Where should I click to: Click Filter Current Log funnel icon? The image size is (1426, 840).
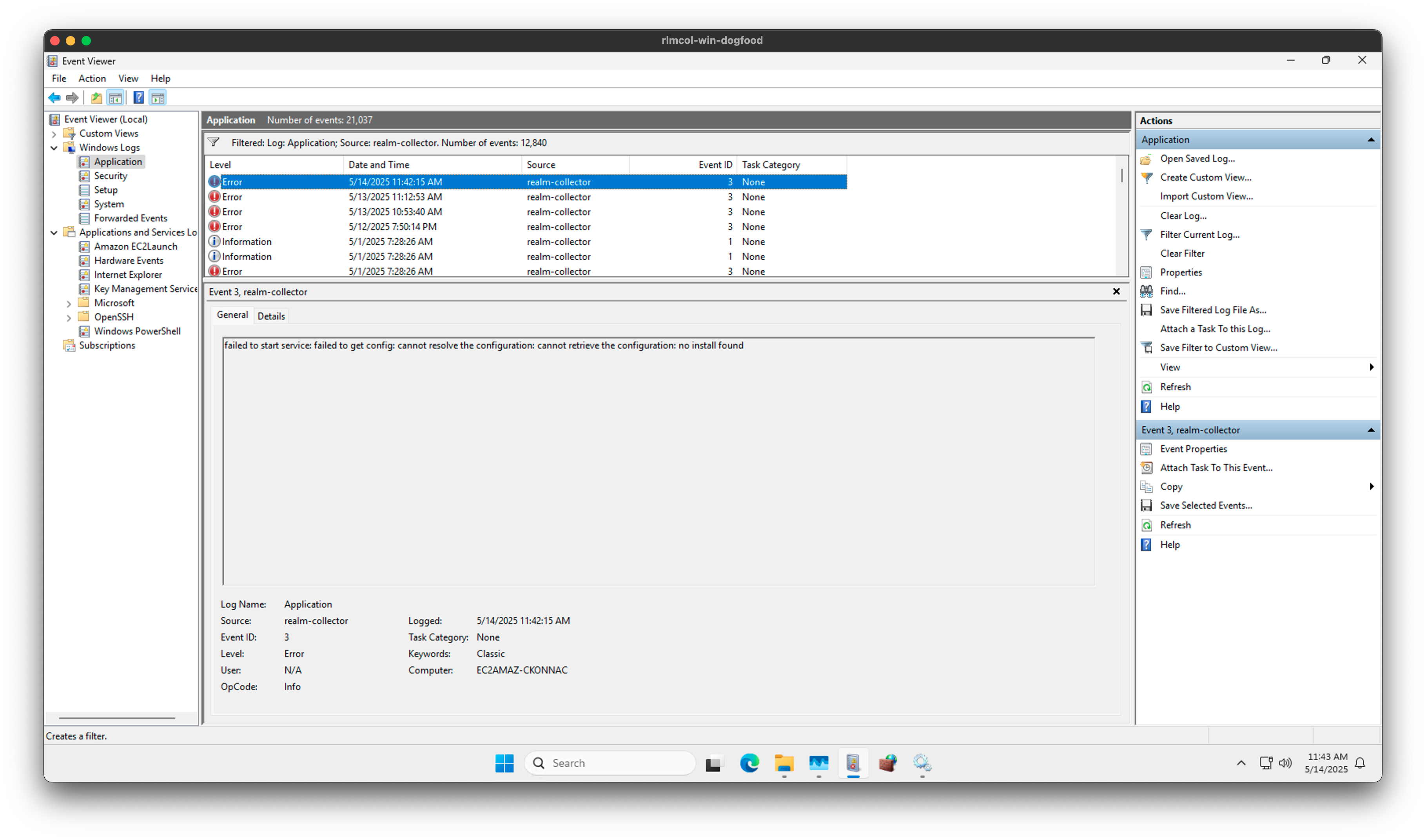coord(1147,235)
